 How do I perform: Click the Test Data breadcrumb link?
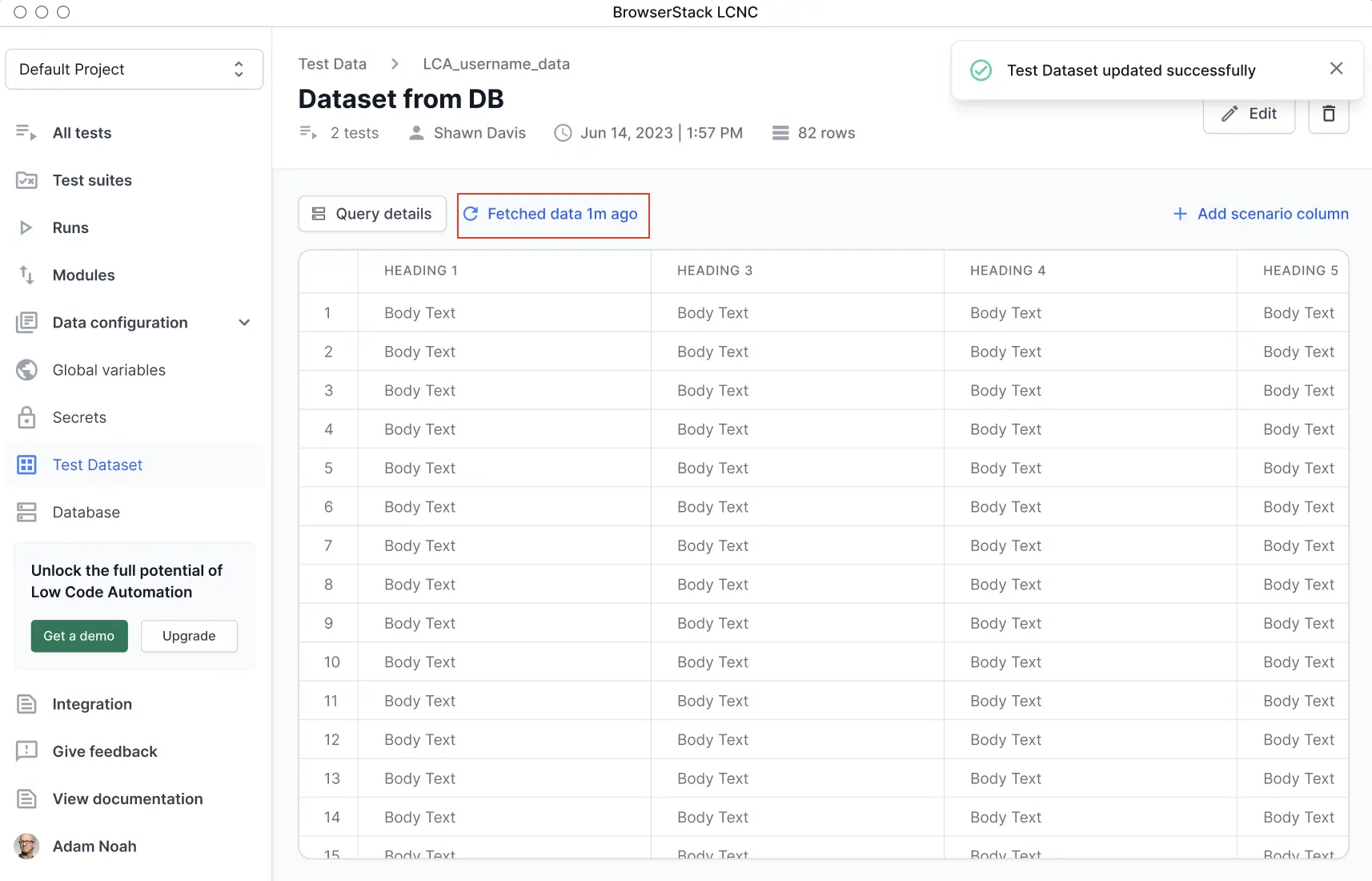coord(332,64)
